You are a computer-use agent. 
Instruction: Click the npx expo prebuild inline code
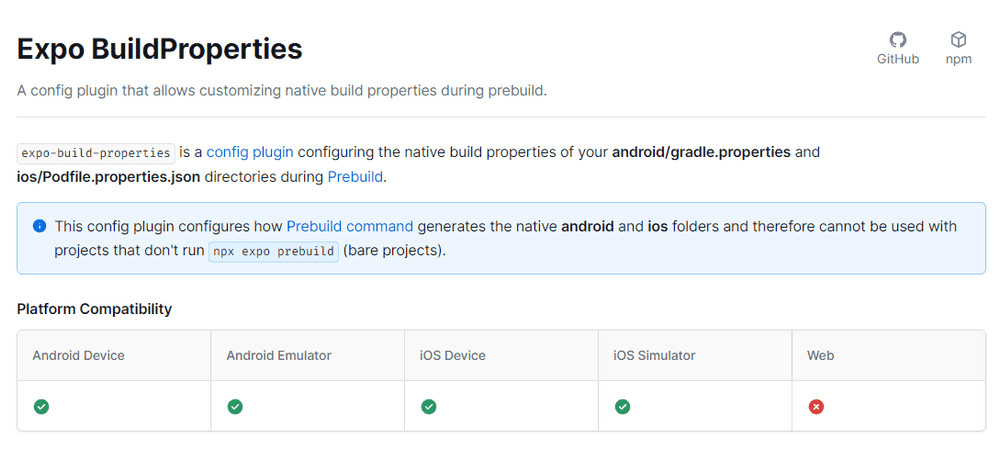pyautogui.click(x=274, y=251)
